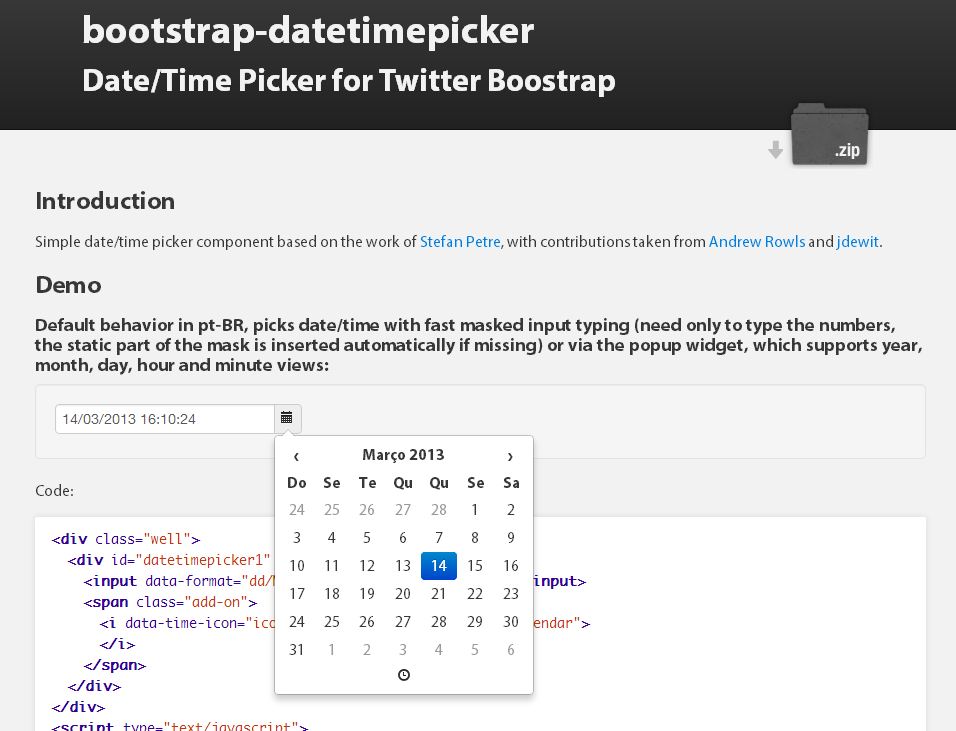Pick day 22 in calendar

(x=475, y=594)
